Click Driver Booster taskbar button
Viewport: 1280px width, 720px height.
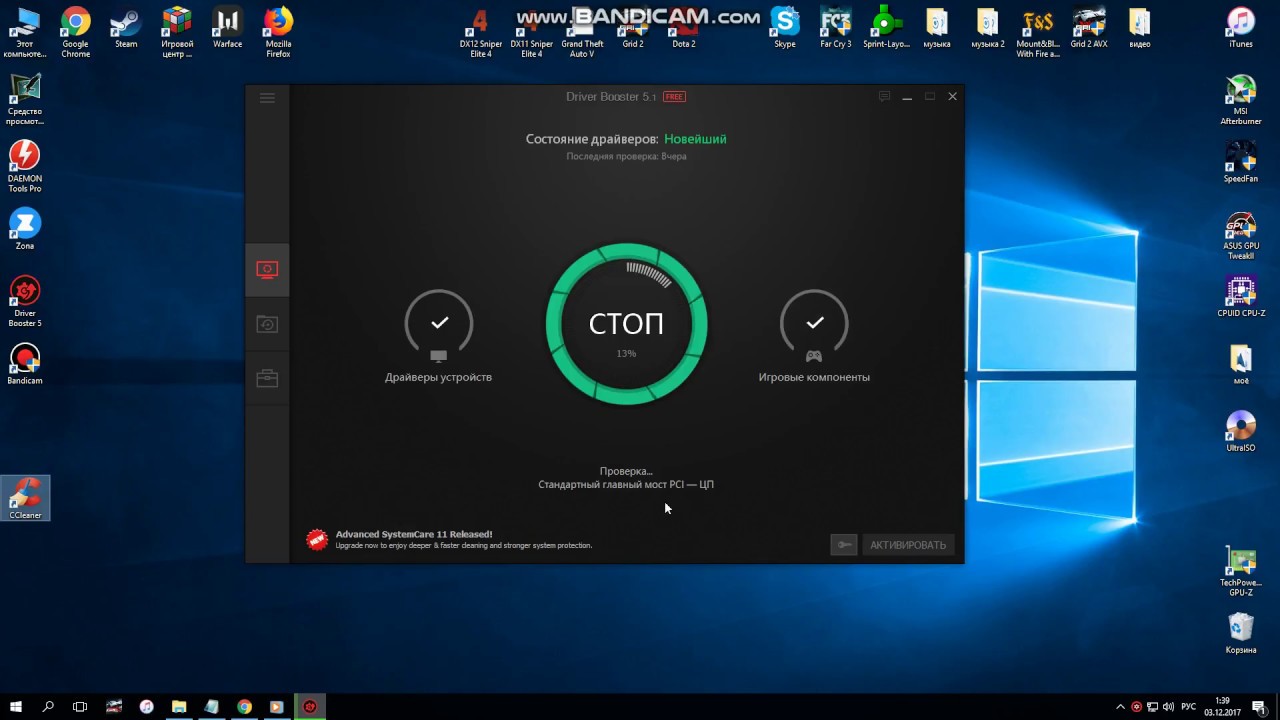click(x=310, y=706)
